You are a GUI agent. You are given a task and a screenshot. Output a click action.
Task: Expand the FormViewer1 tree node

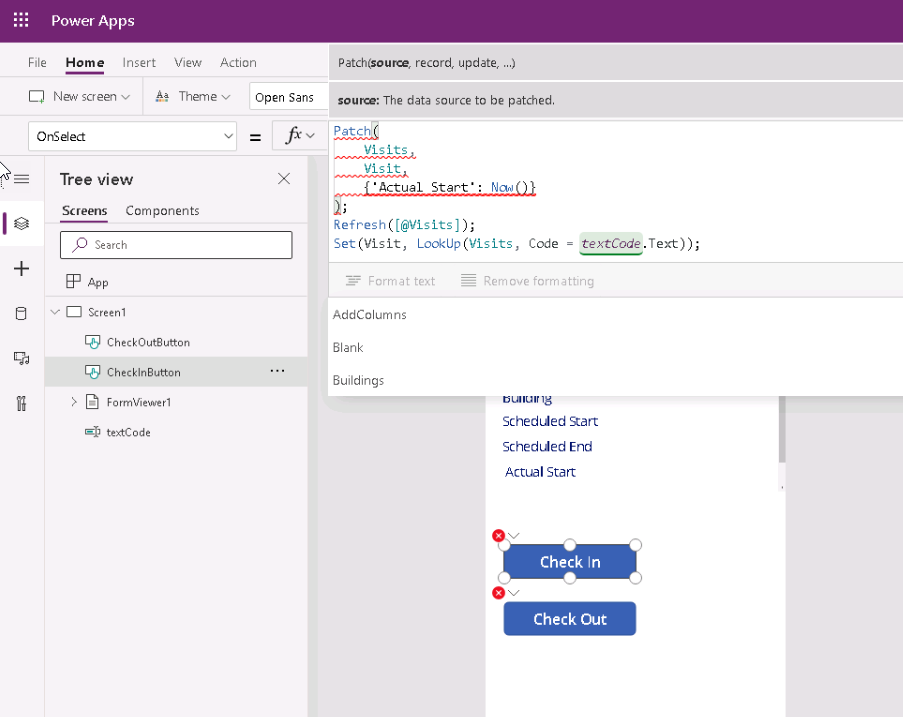tap(74, 402)
